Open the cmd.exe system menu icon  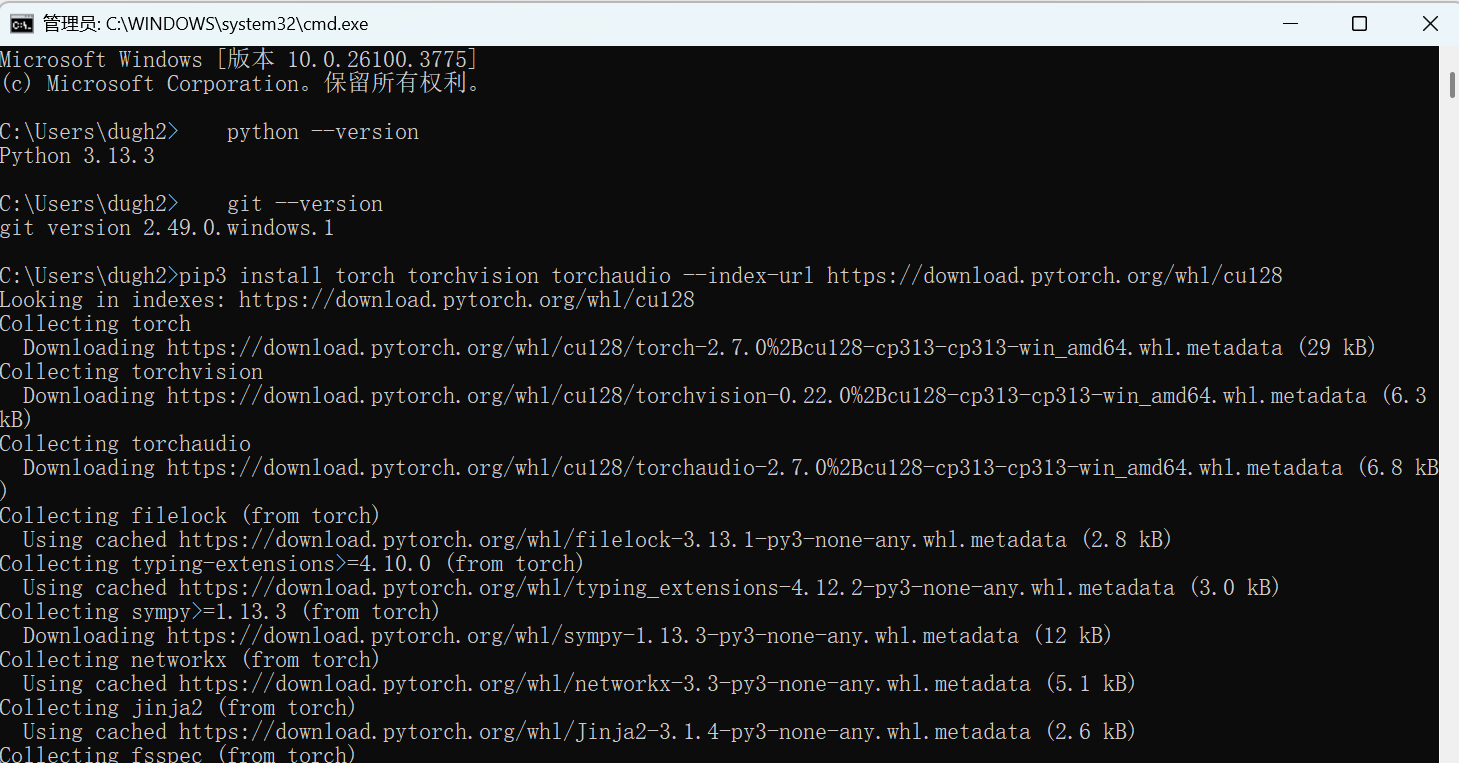pyautogui.click(x=21, y=23)
